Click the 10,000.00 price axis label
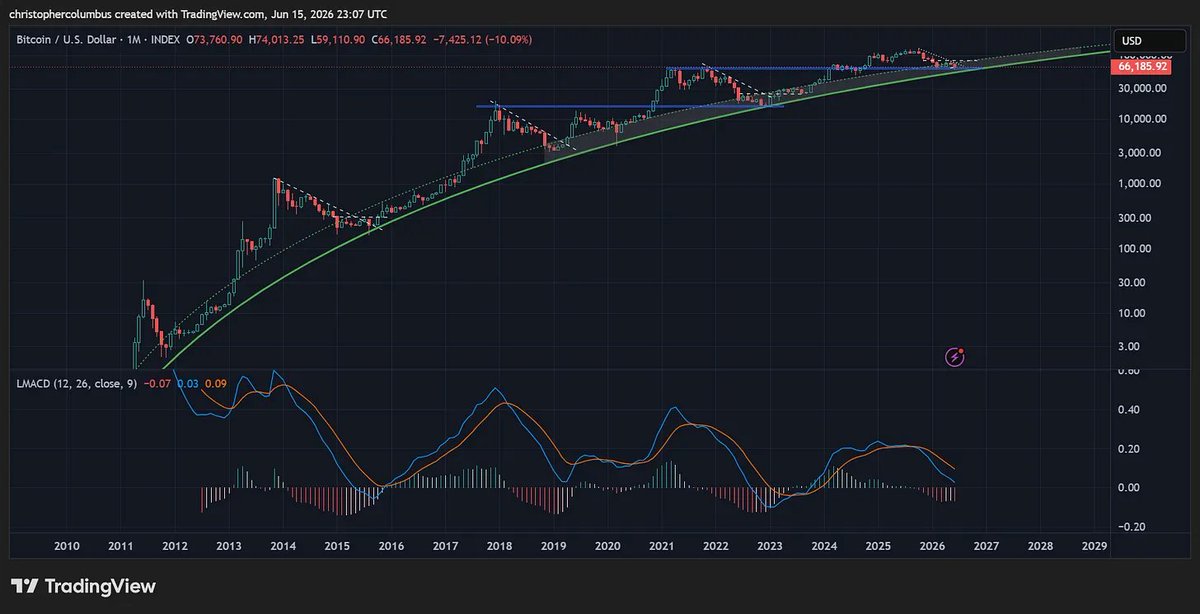1200x614 pixels. point(1143,120)
